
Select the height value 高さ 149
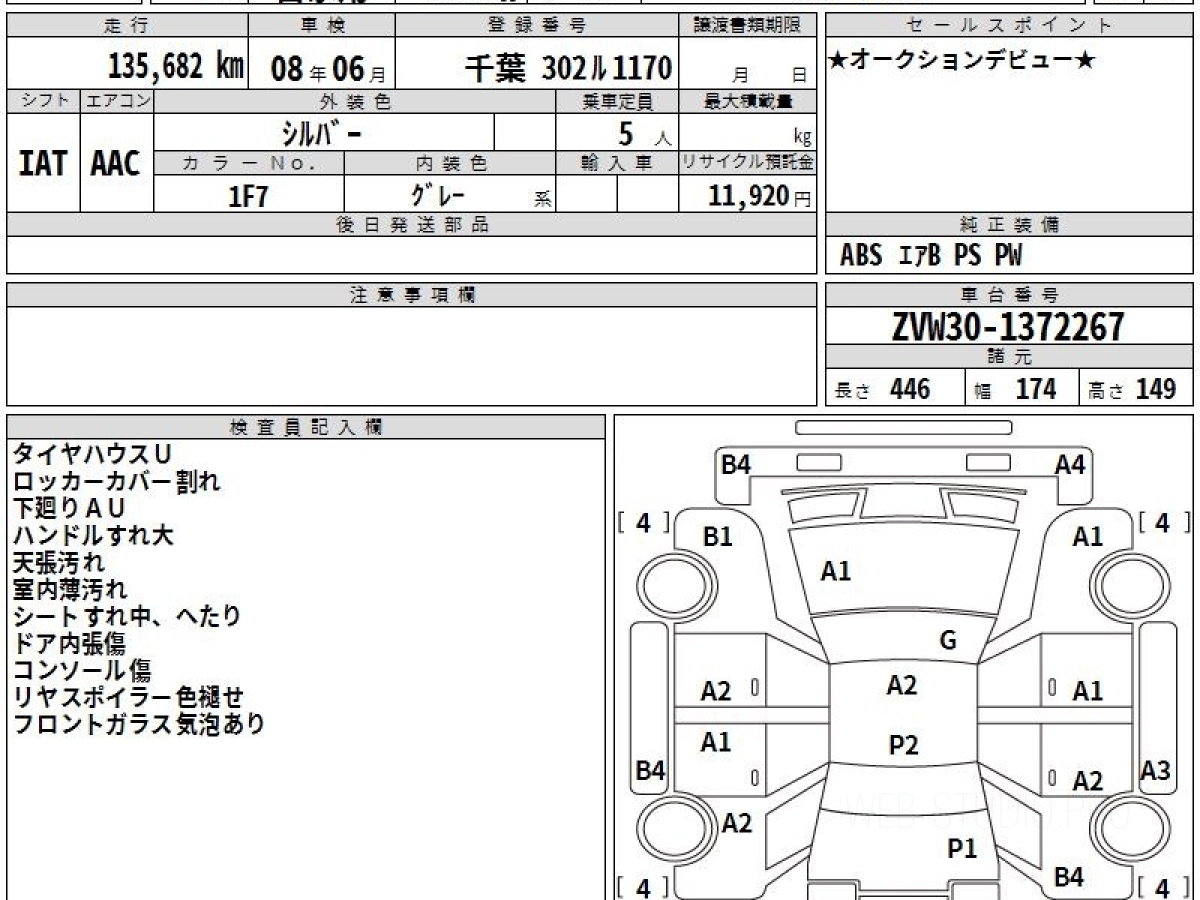[1132, 389]
